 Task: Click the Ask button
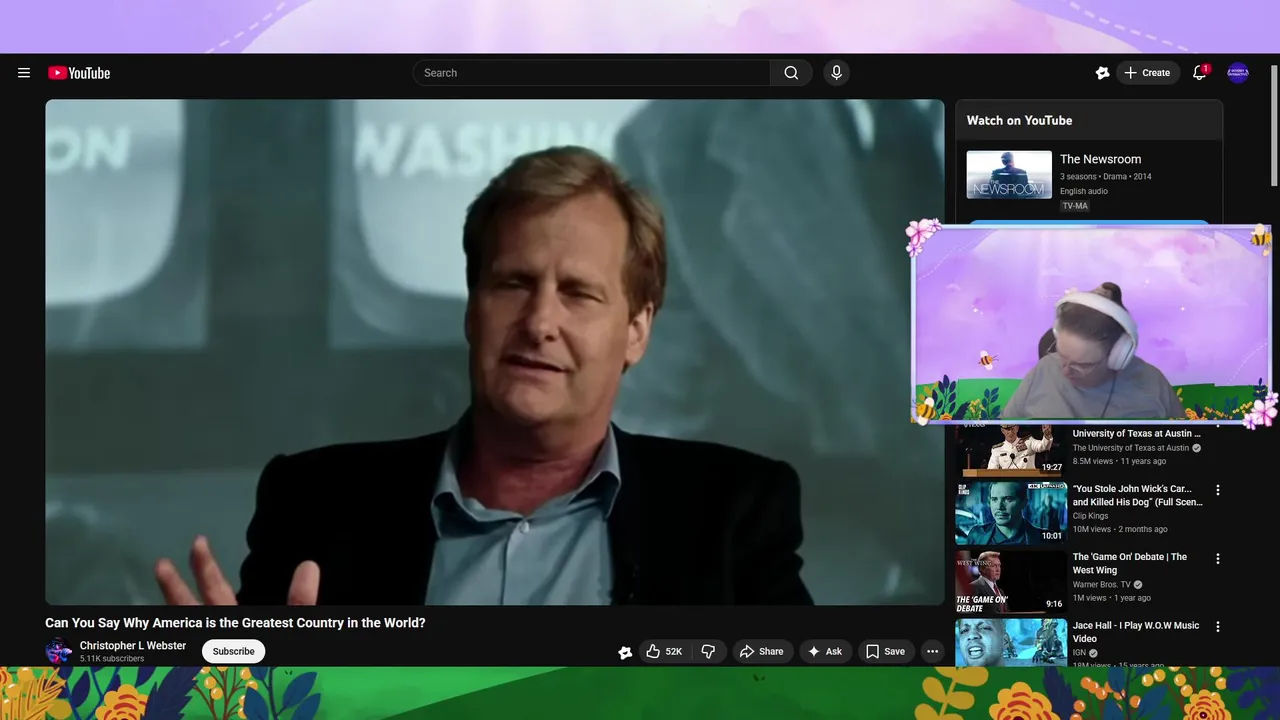coord(825,651)
